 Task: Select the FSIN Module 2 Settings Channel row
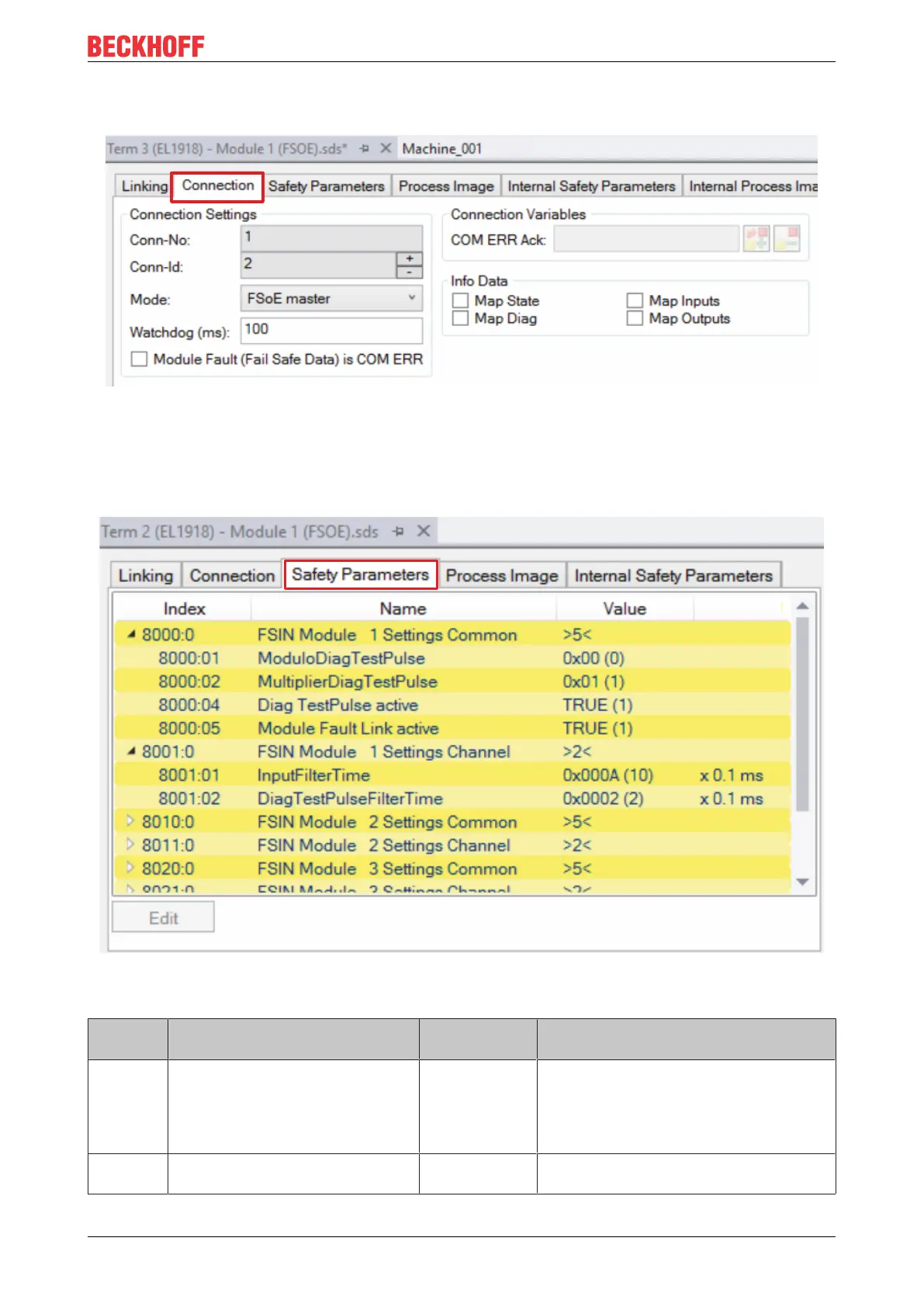(x=453, y=844)
